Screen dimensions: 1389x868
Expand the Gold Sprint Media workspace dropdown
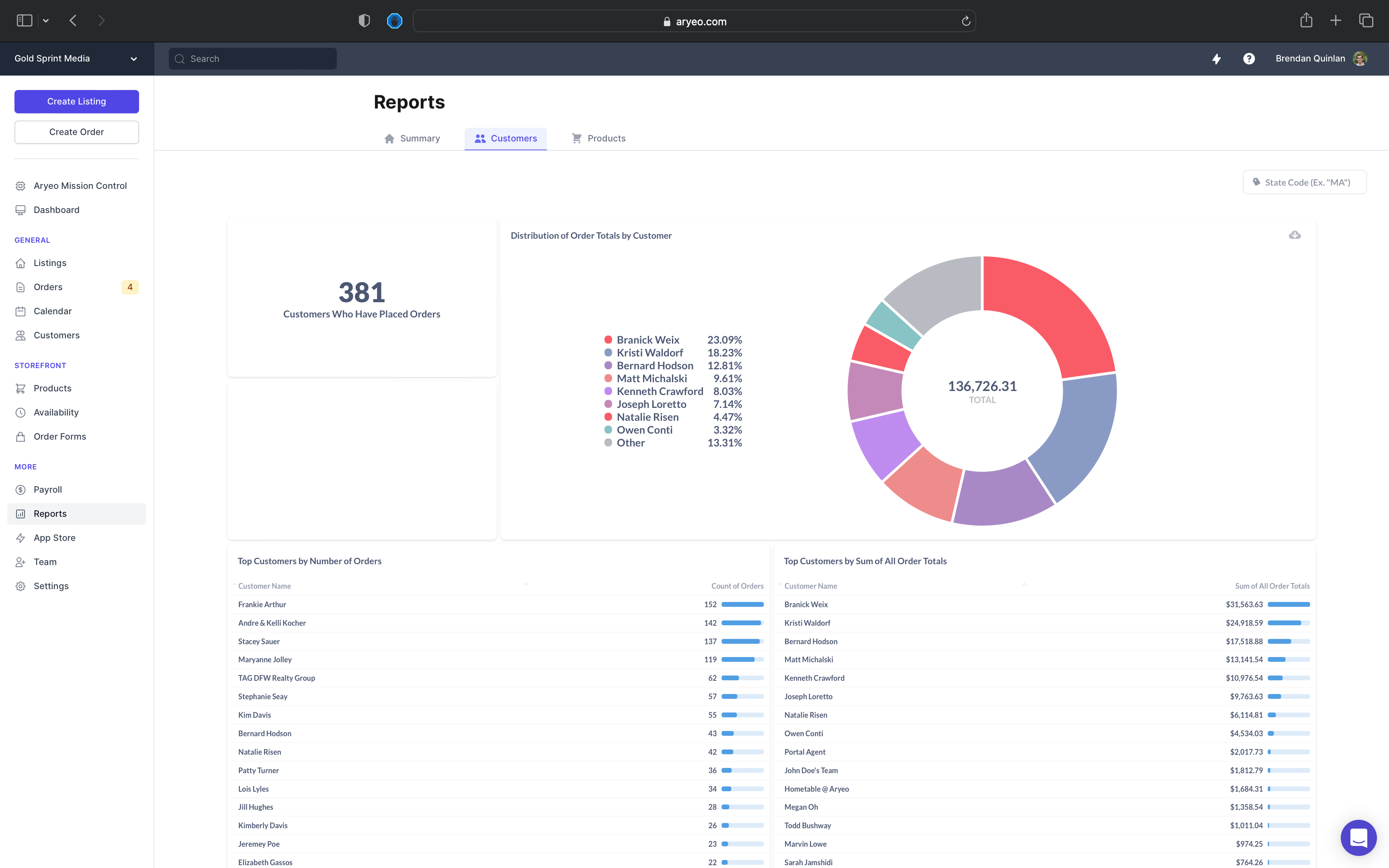coord(134,59)
